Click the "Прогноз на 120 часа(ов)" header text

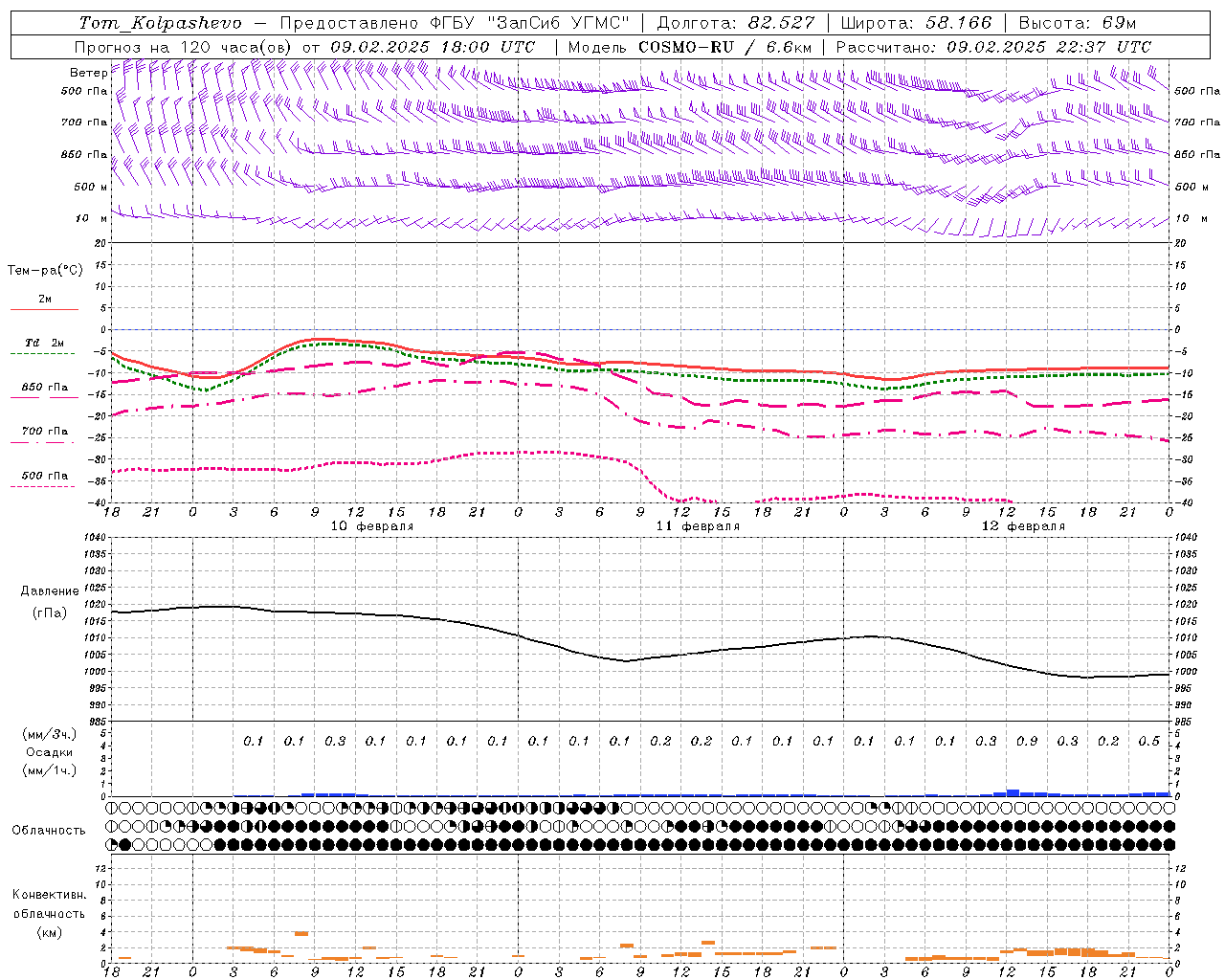tap(185, 47)
